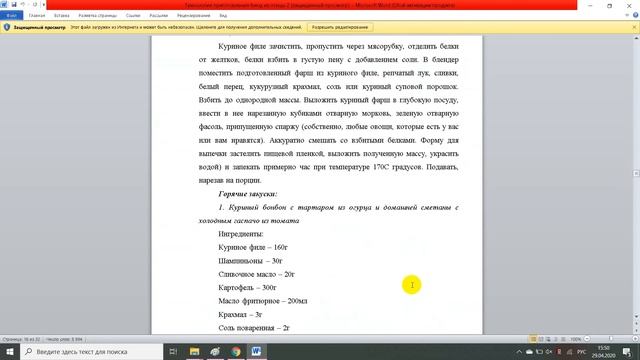The height and width of the screenshot is (360, 640).
Task: Click the OneDrive cloud tray icon
Action: click(x=529, y=352)
